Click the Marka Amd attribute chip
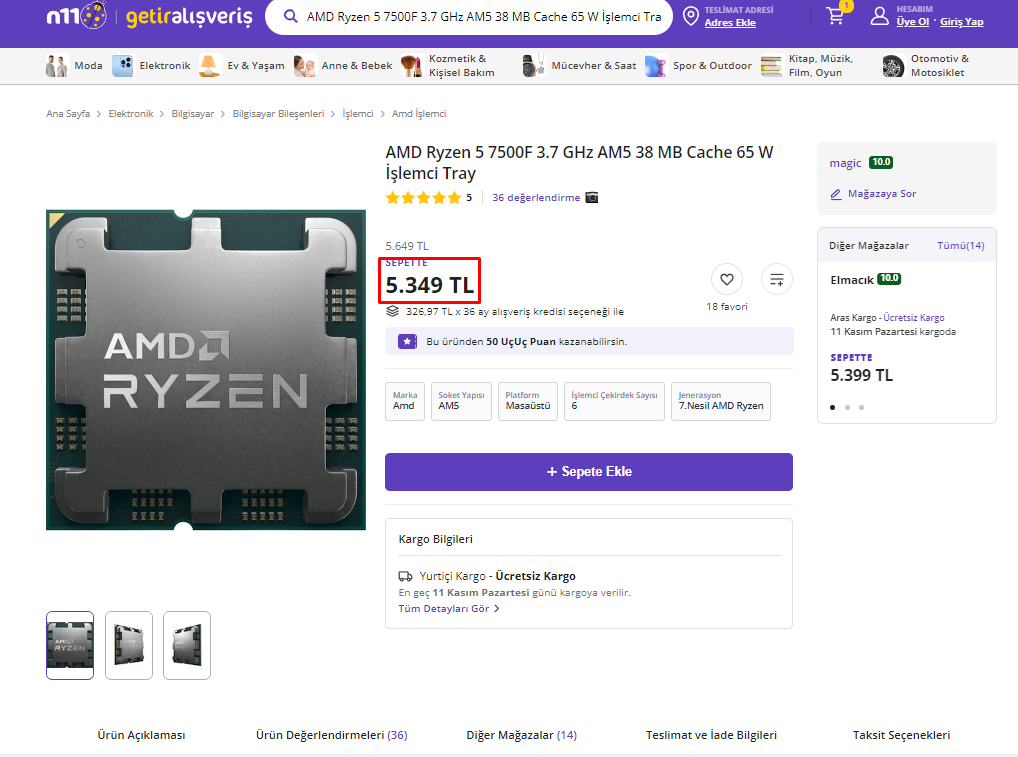Viewport: 1018px width, 757px height. 405,401
